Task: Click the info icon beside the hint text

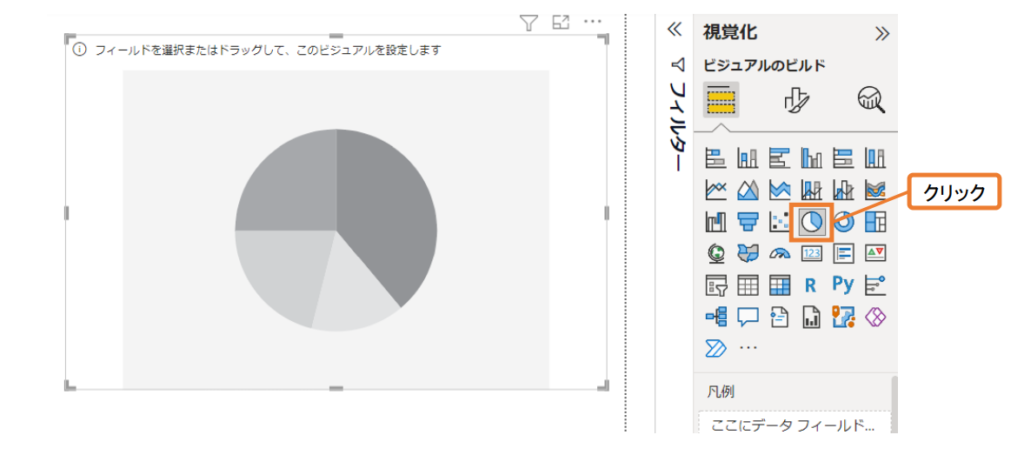Action: pos(79,50)
